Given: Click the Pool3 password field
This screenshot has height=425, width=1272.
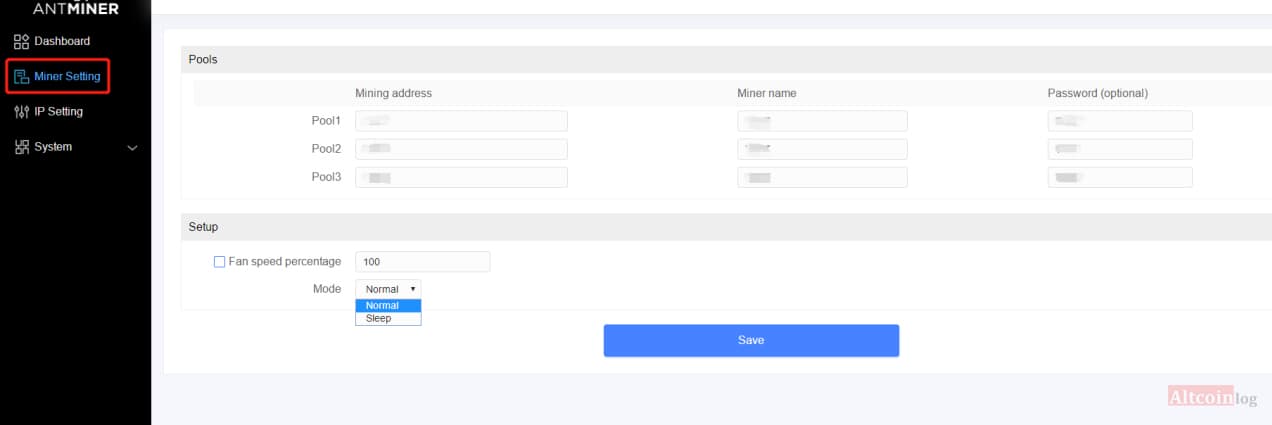Looking at the screenshot, I should point(1120,177).
